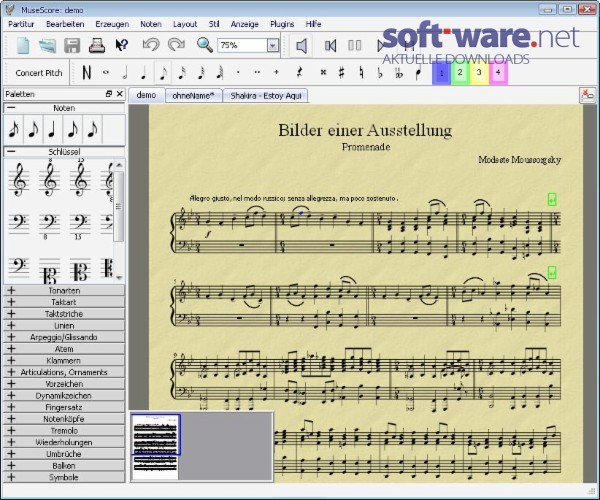Select the eighth note duration in the toolbar

click(x=163, y=72)
